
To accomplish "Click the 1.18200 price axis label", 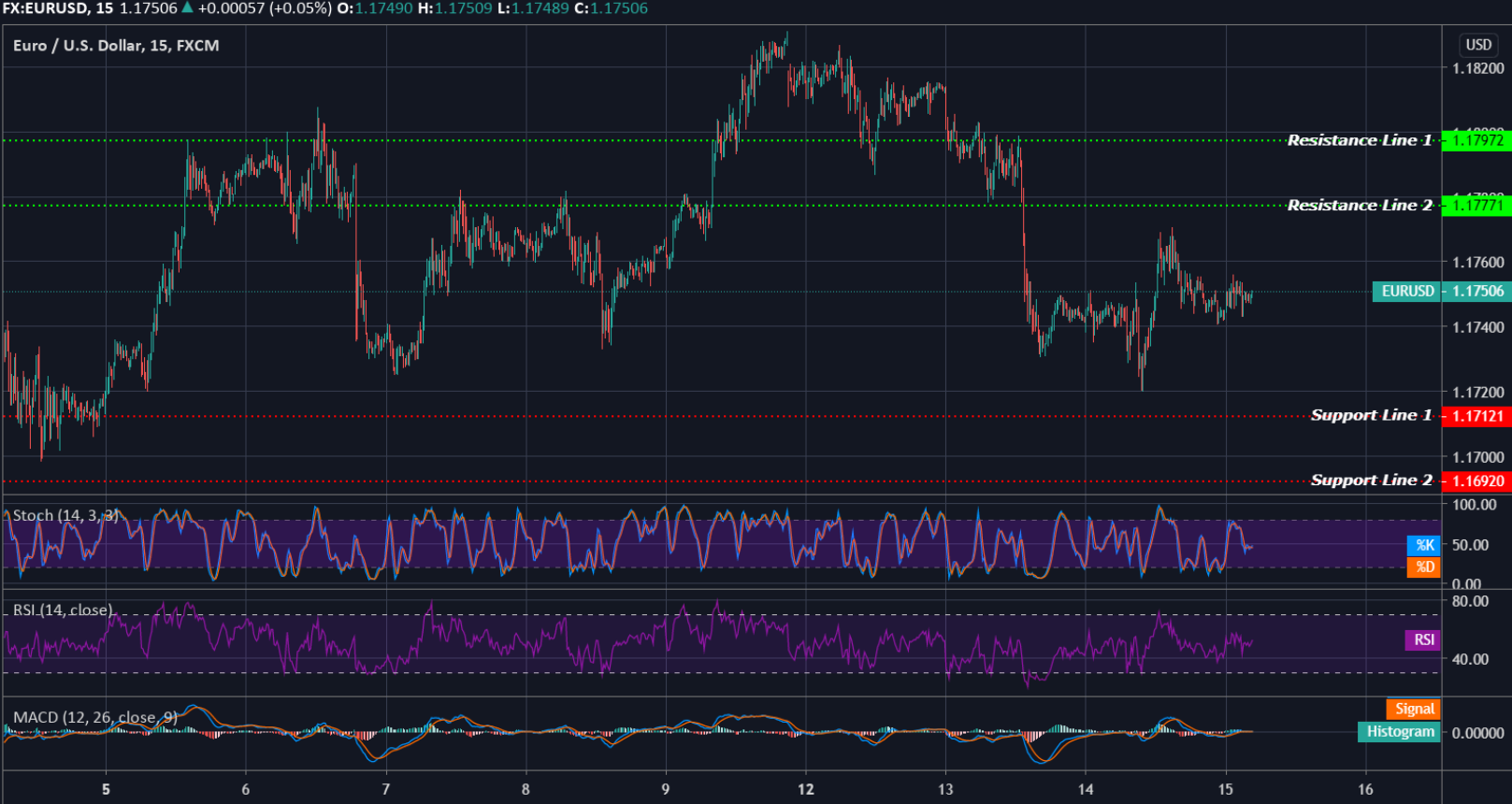I will point(1477,68).
